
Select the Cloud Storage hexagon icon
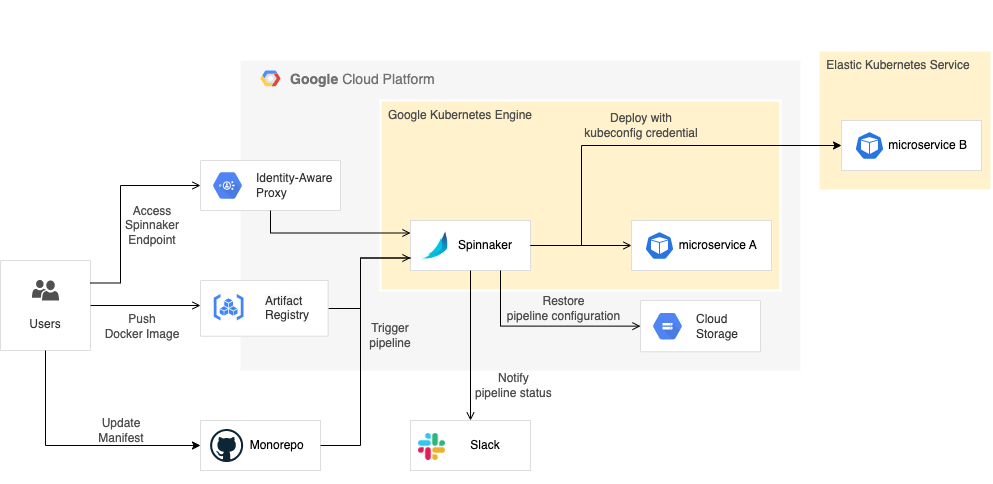(x=667, y=326)
